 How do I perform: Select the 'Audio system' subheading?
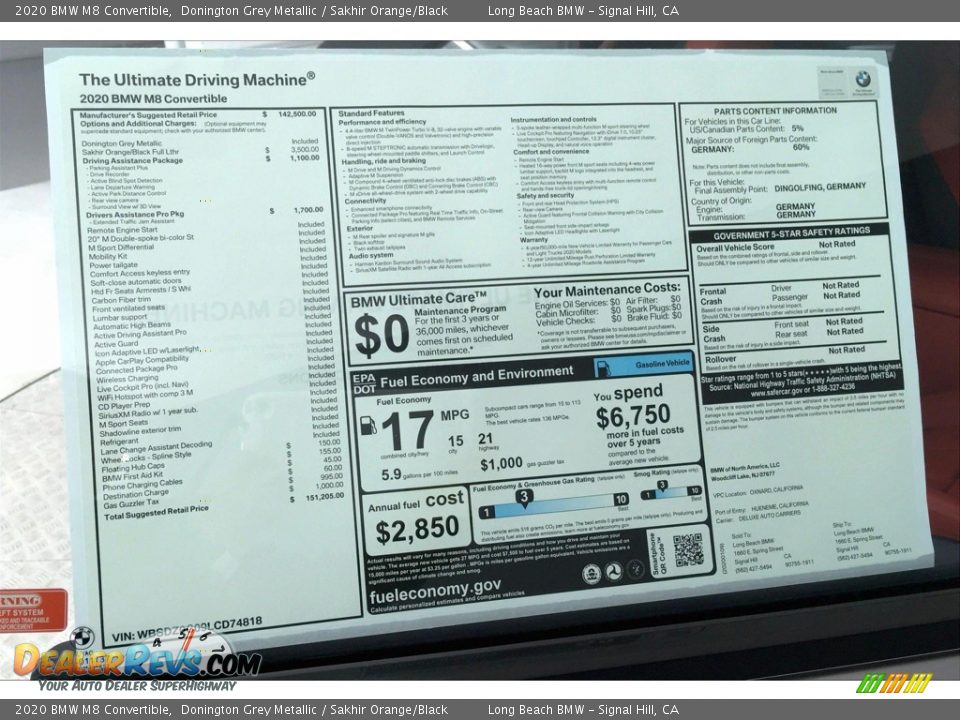(371, 256)
